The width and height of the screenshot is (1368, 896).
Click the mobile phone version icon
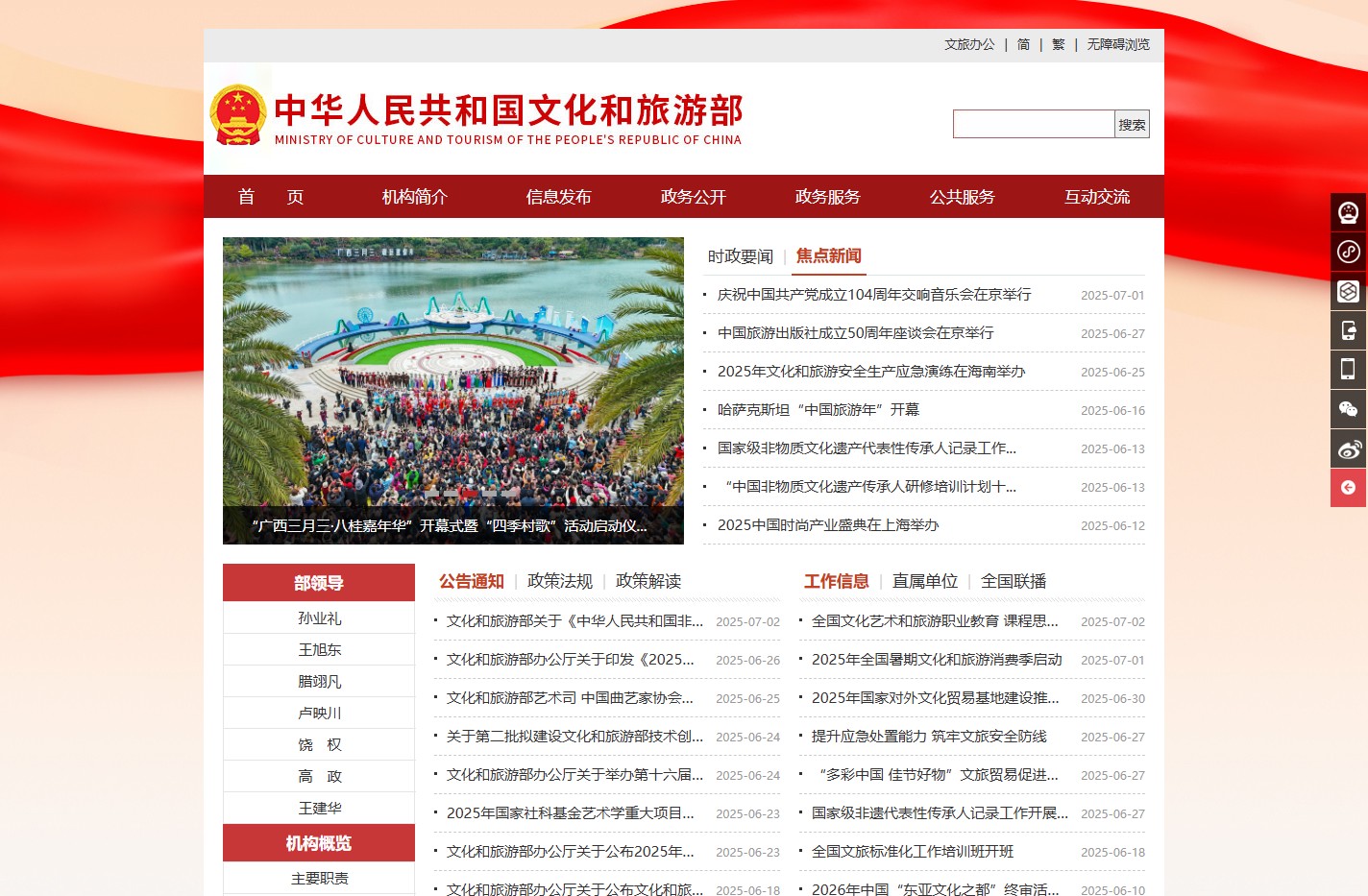pyautogui.click(x=1349, y=369)
